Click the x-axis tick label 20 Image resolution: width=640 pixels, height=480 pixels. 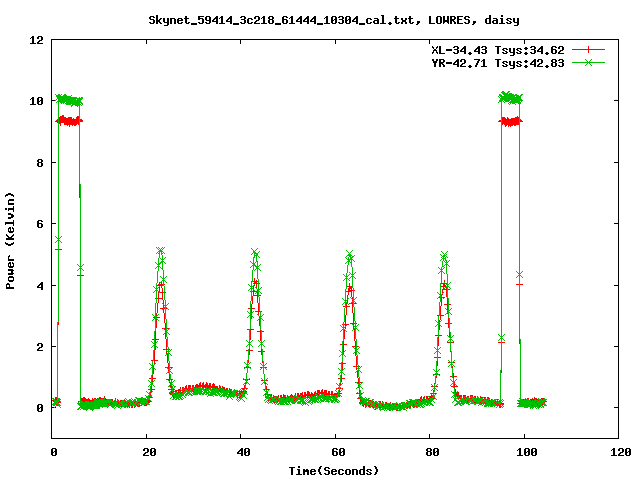pos(149,452)
